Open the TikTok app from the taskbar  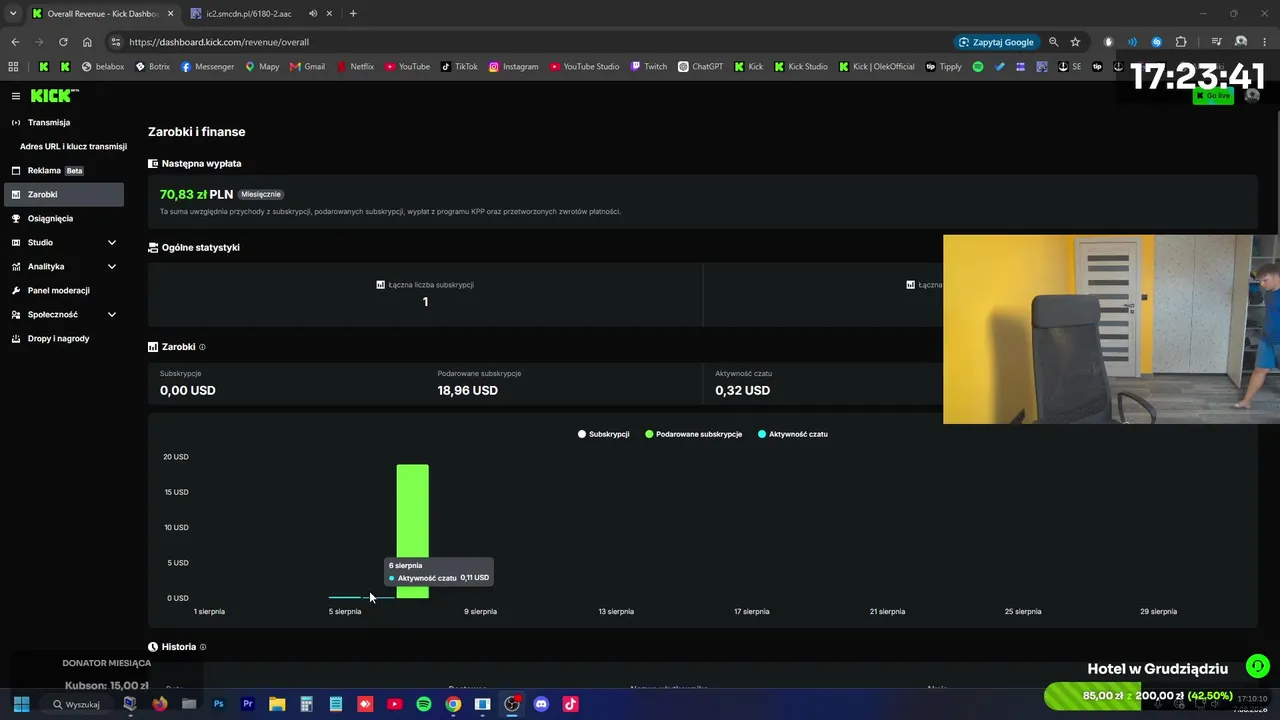pyautogui.click(x=571, y=704)
